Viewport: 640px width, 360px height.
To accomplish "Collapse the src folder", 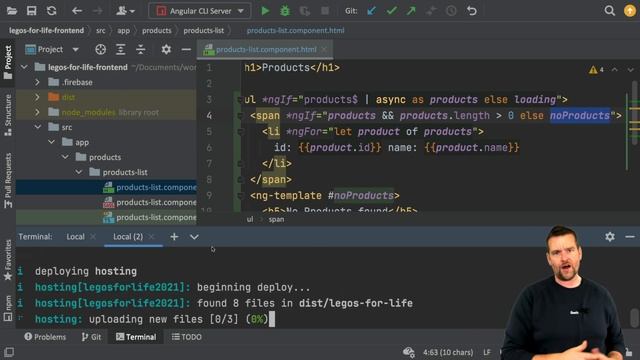I will pyautogui.click(x=38, y=127).
